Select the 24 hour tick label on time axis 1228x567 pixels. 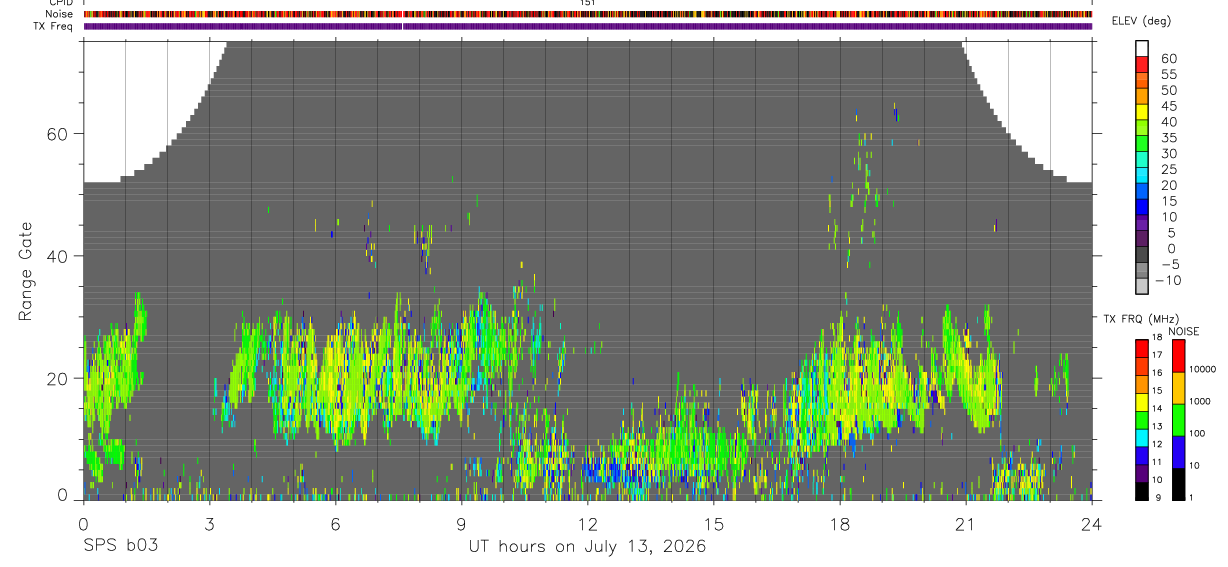pyautogui.click(x=1091, y=523)
